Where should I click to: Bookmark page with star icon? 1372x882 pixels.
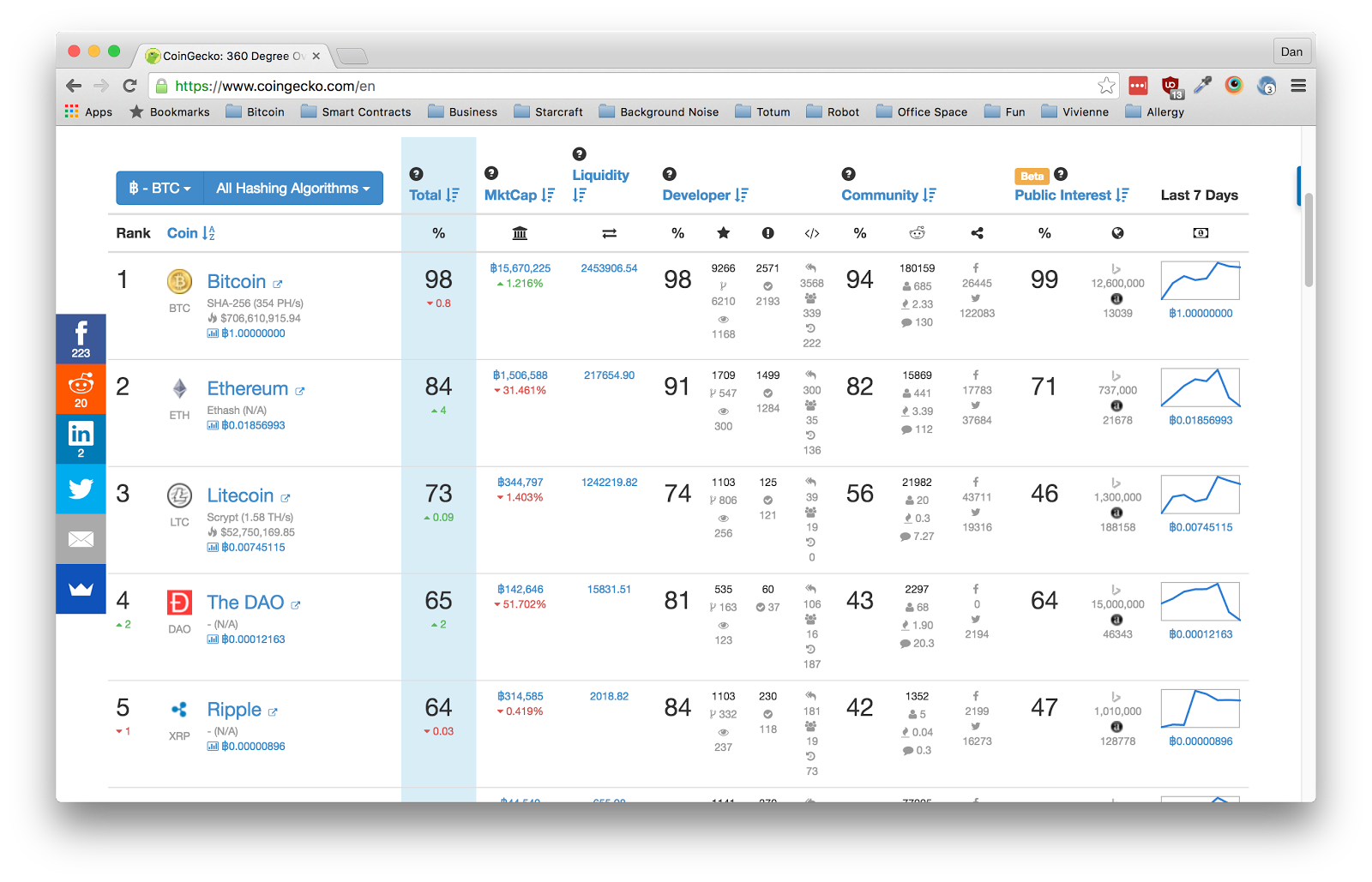[x=1107, y=86]
